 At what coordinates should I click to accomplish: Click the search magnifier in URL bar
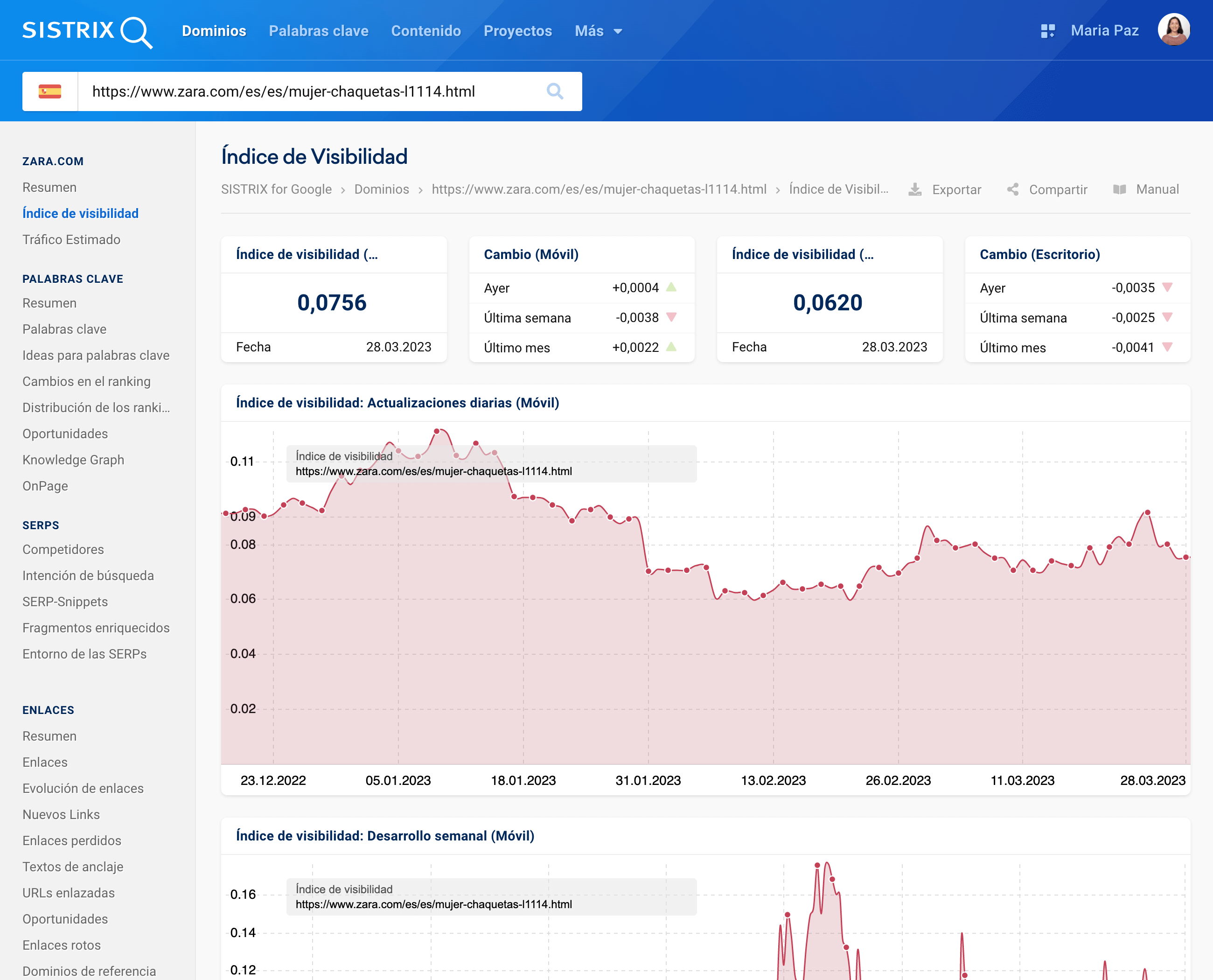(x=555, y=91)
